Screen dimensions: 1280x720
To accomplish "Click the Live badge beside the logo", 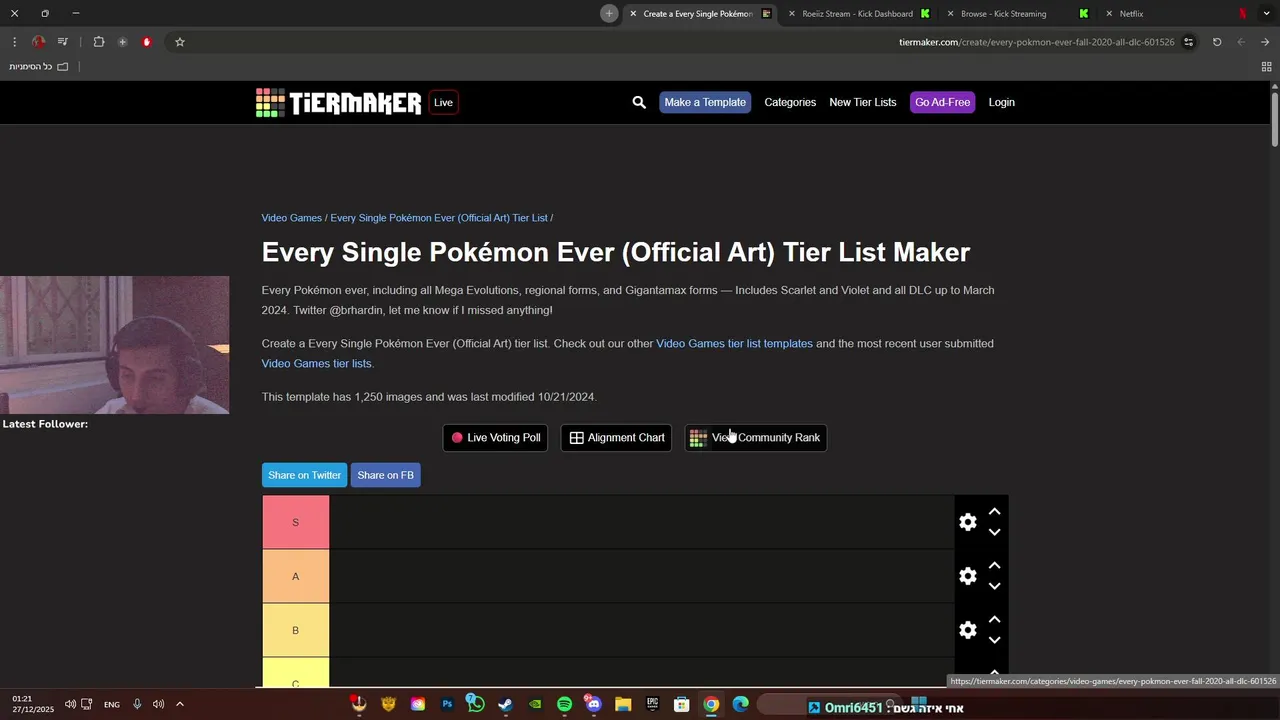I will [443, 102].
